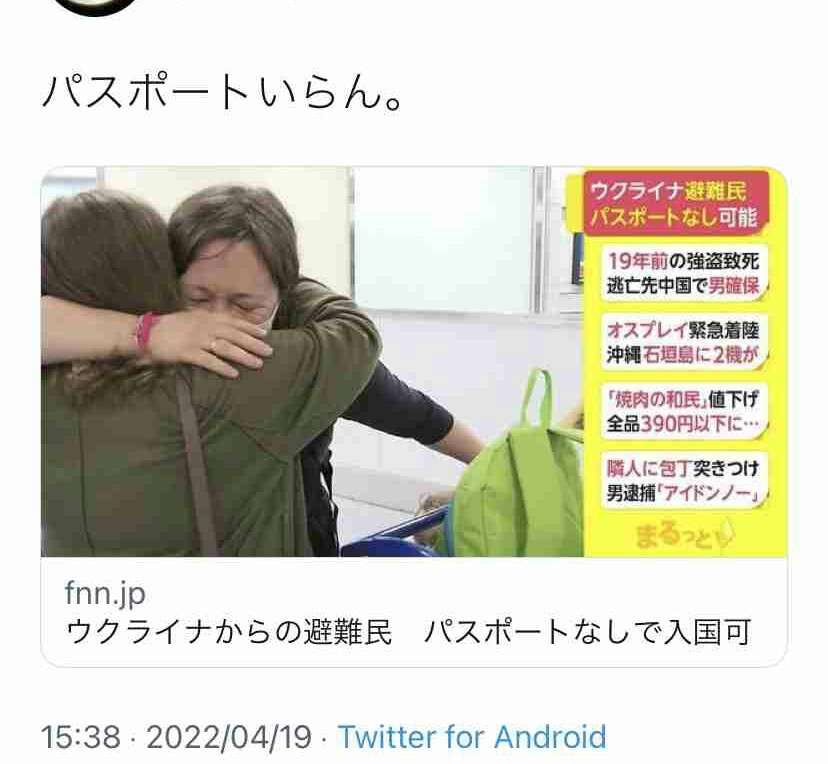
Task: Click the brown shoulder bag strap
Action: pyautogui.click(x=197, y=465)
